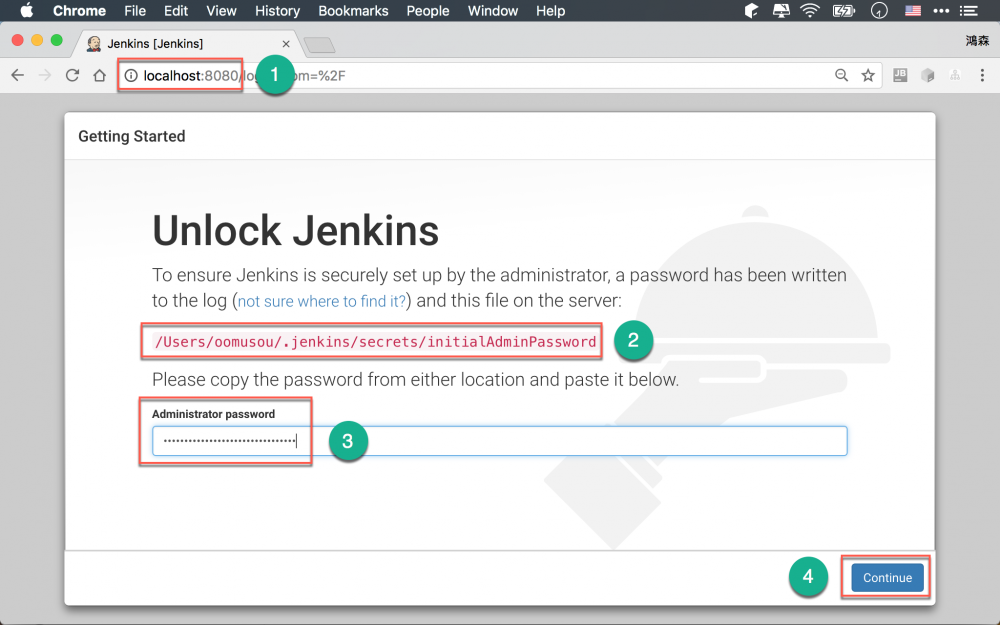Screen dimensions: 1000x625
Task: Open the History menu
Action: pyautogui.click(x=277, y=11)
